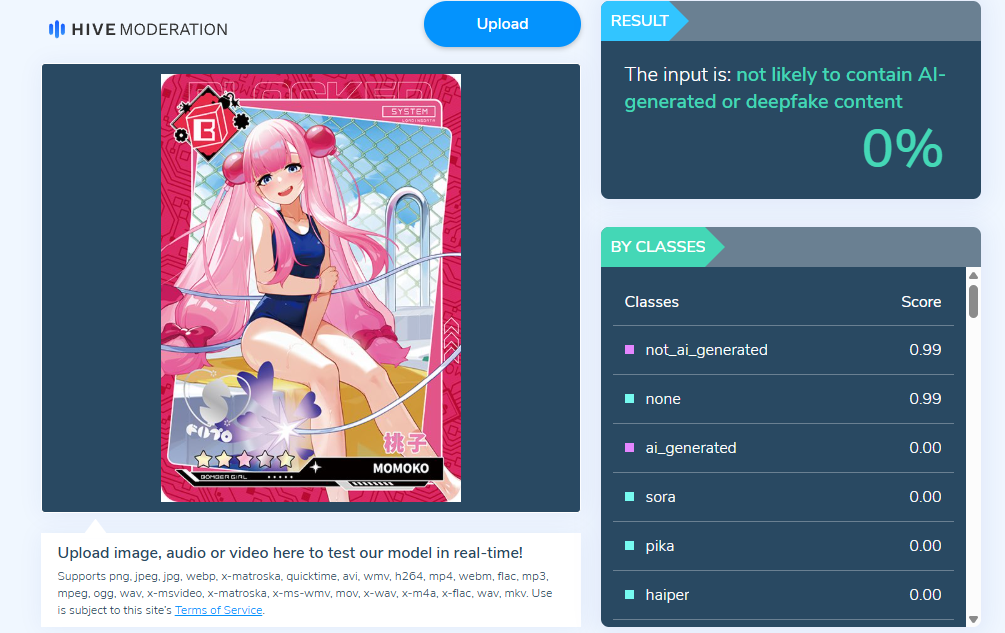Select the not_ai_generated class row
The width and height of the screenshot is (1005, 633).
point(783,350)
